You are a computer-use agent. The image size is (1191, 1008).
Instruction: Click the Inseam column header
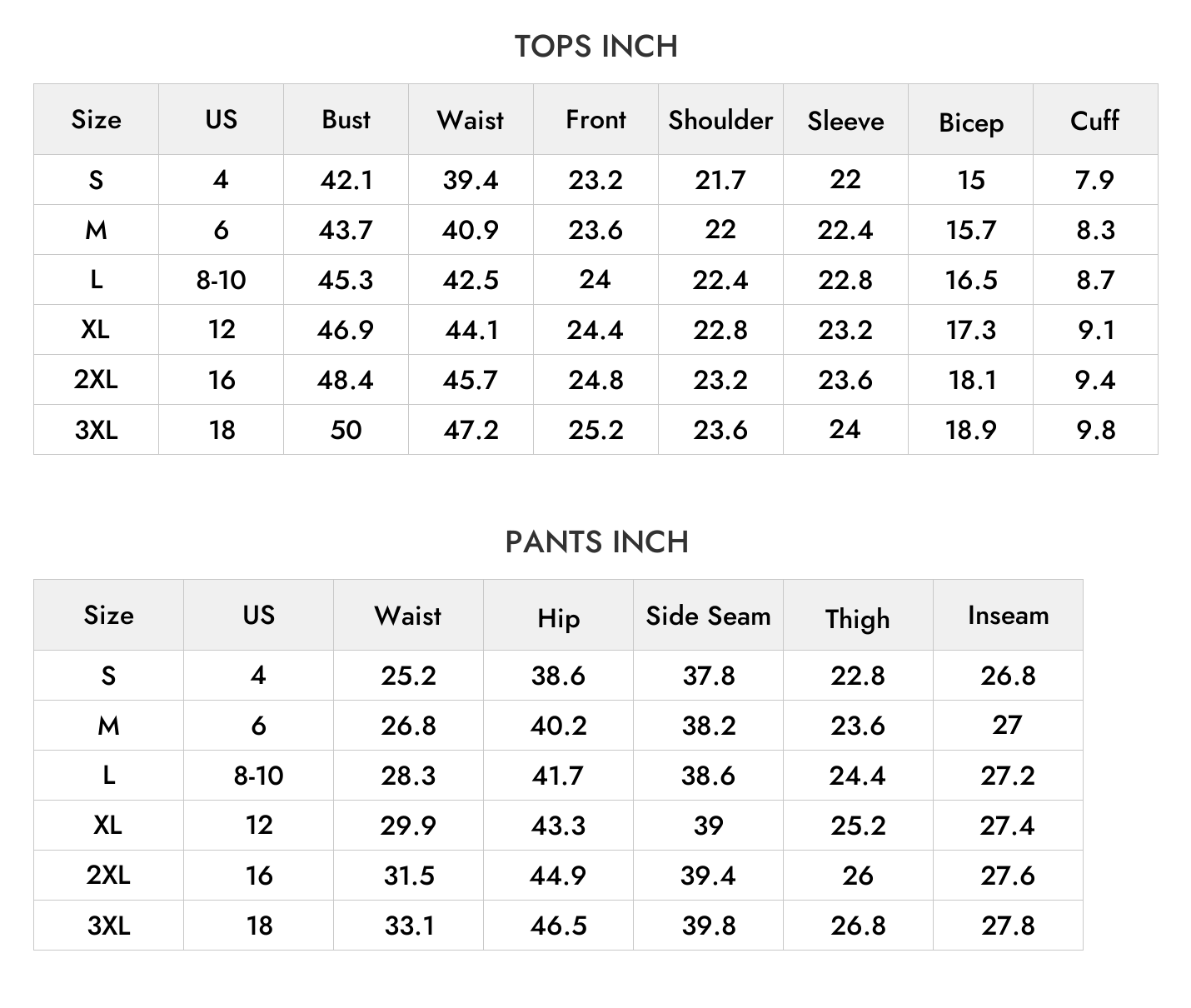(x=1008, y=616)
